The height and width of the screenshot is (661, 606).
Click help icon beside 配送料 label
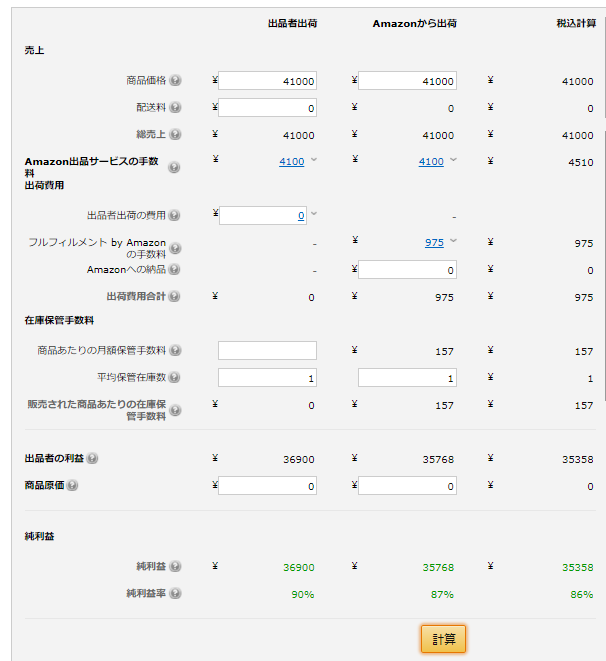(x=176, y=108)
